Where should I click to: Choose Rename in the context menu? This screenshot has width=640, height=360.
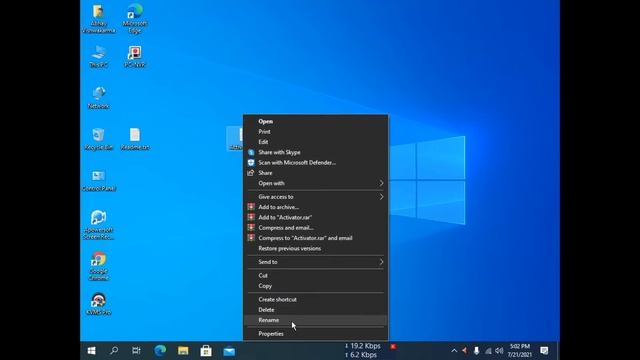pyautogui.click(x=316, y=320)
